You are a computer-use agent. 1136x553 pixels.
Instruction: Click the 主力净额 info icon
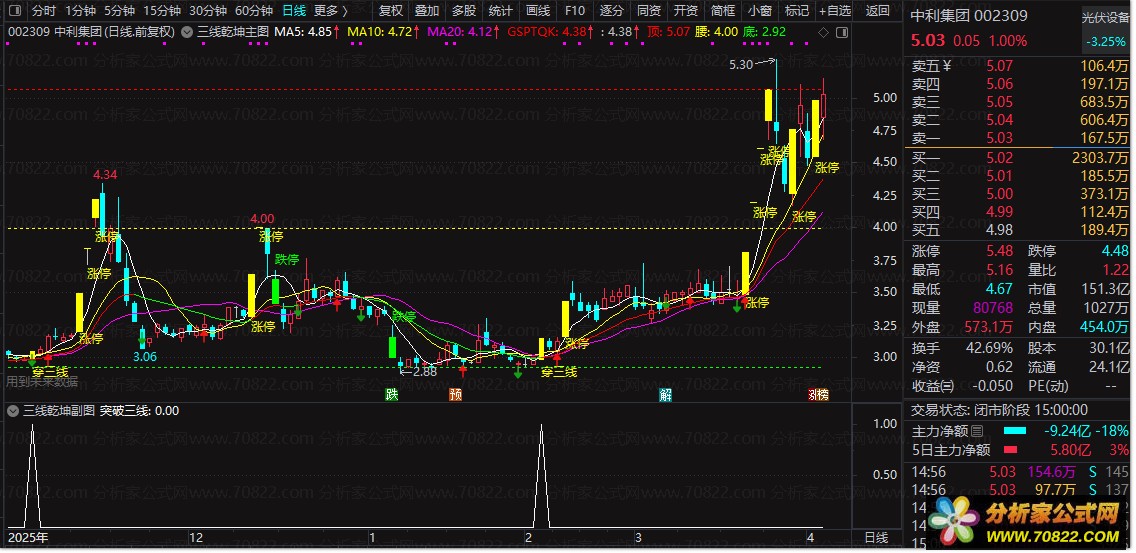pyautogui.click(x=976, y=431)
